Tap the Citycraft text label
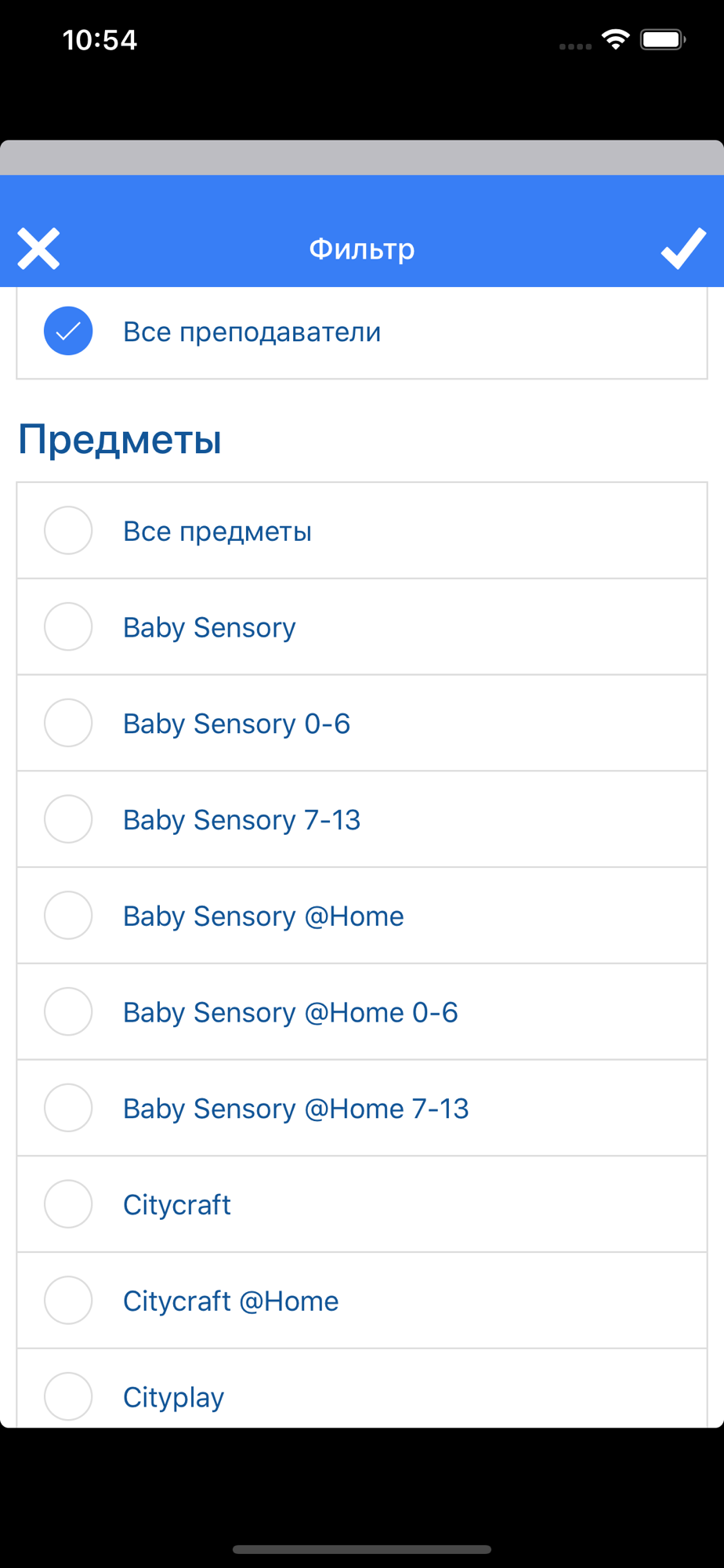The height and width of the screenshot is (1568, 724). tap(177, 1205)
